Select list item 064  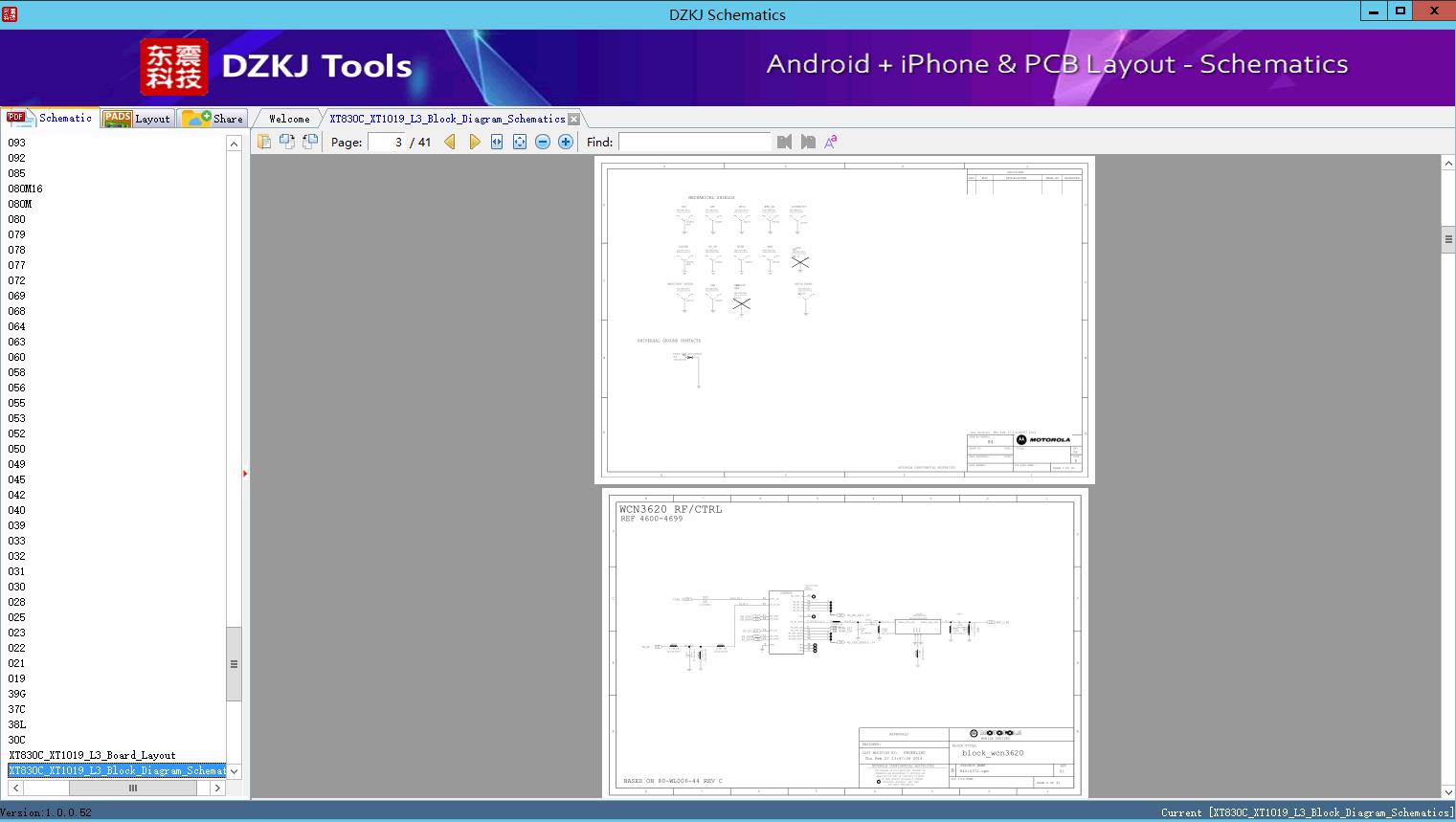click(17, 326)
